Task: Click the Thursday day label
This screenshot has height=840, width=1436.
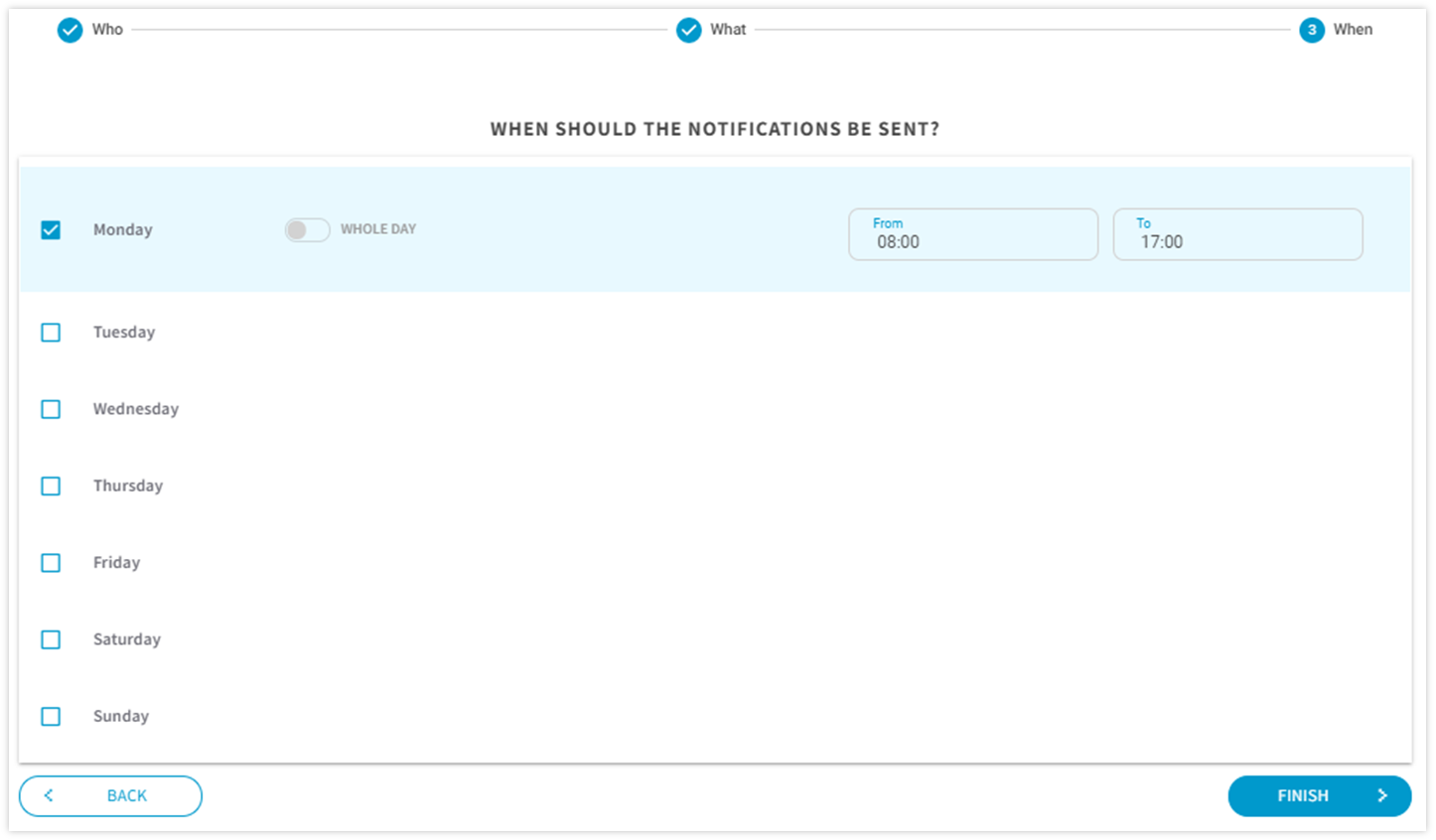Action: 128,486
